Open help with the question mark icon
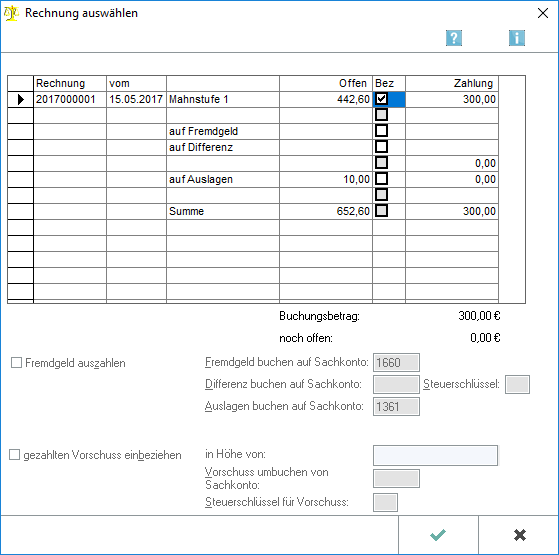Image resolution: width=559 pixels, height=555 pixels. pos(454,38)
